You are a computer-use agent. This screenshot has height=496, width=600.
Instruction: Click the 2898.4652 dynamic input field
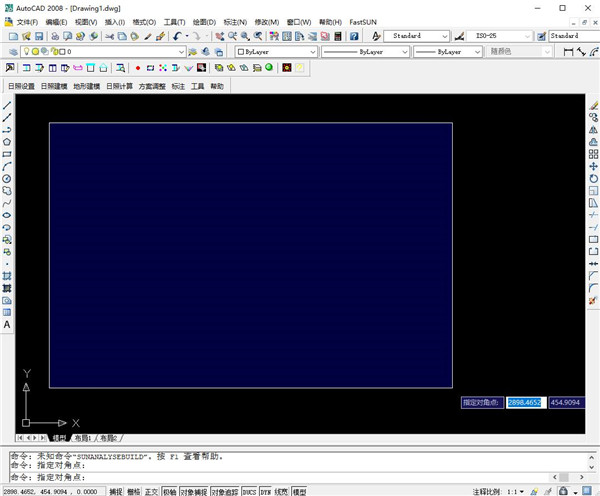(x=525, y=402)
